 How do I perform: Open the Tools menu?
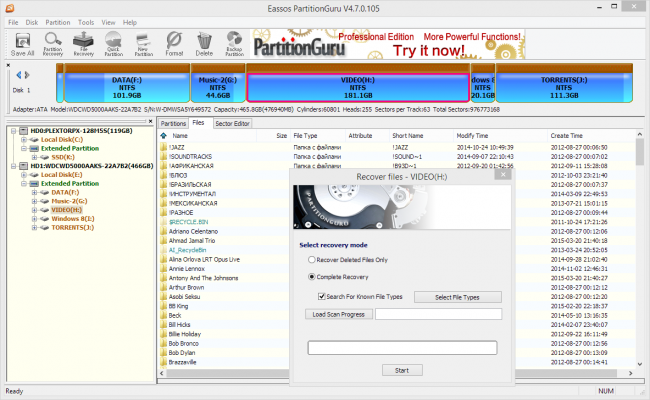pyautogui.click(x=86, y=22)
